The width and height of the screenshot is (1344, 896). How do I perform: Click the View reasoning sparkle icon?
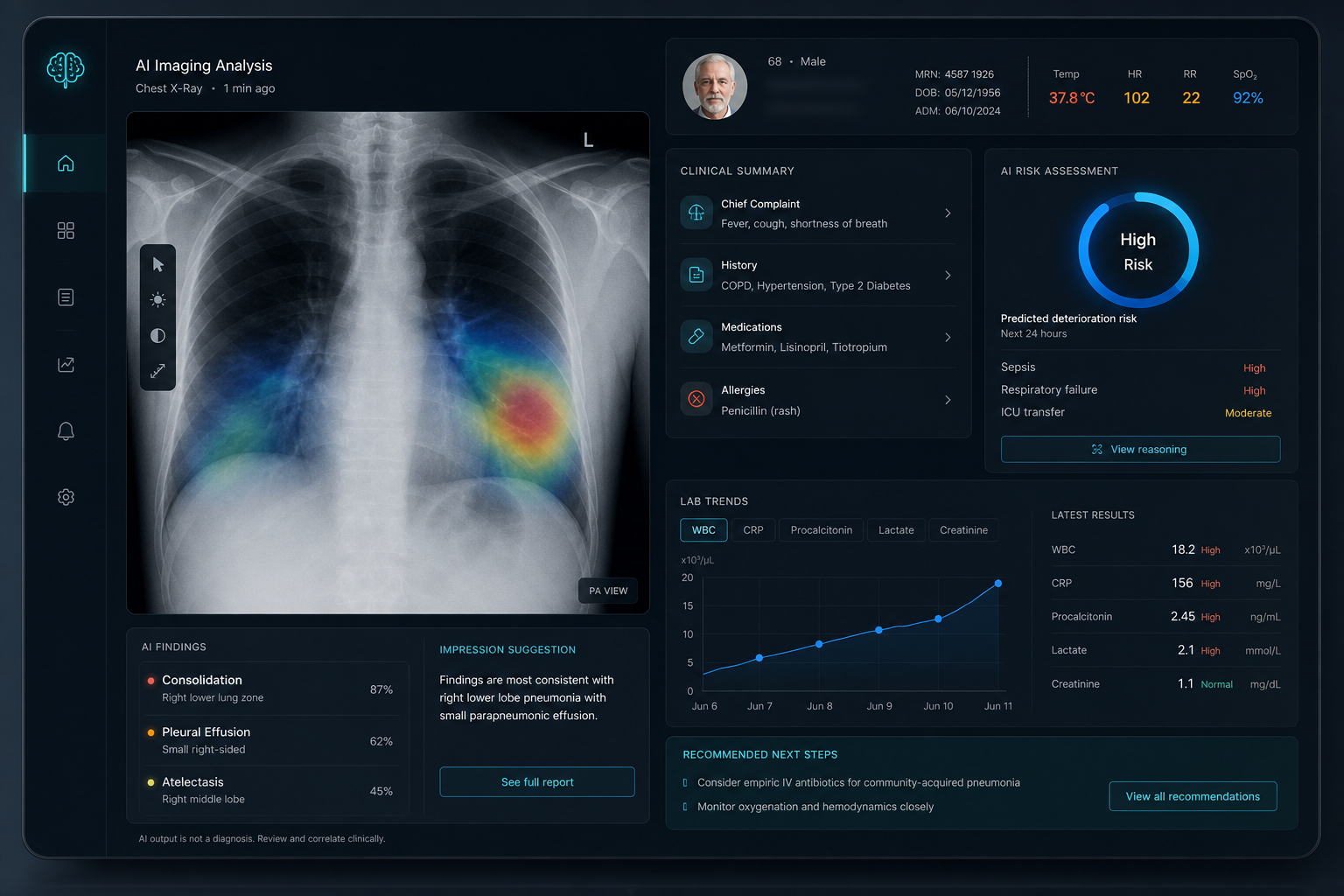point(1097,450)
